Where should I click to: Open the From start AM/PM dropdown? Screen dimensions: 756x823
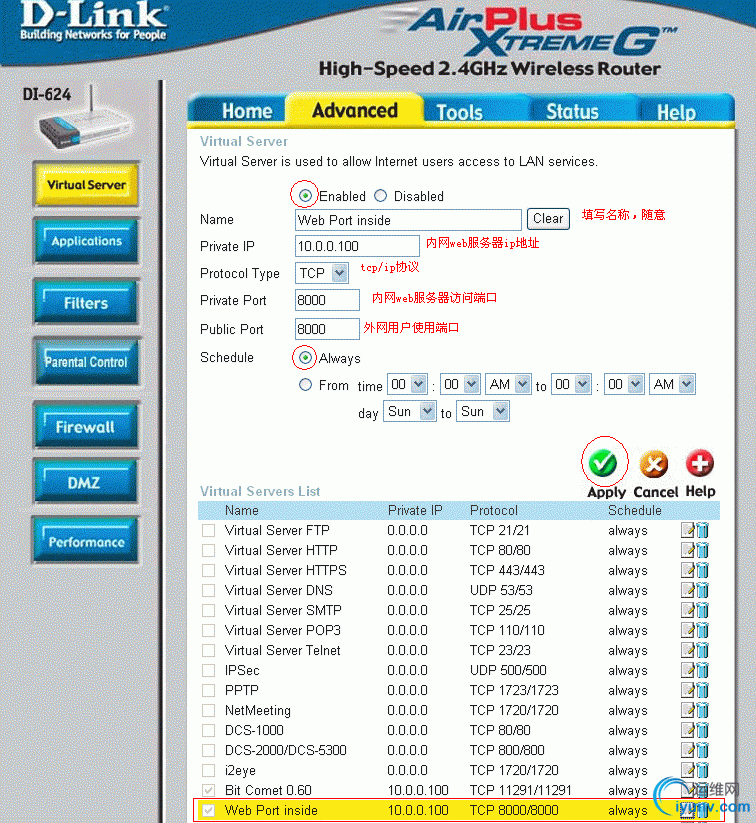point(508,385)
